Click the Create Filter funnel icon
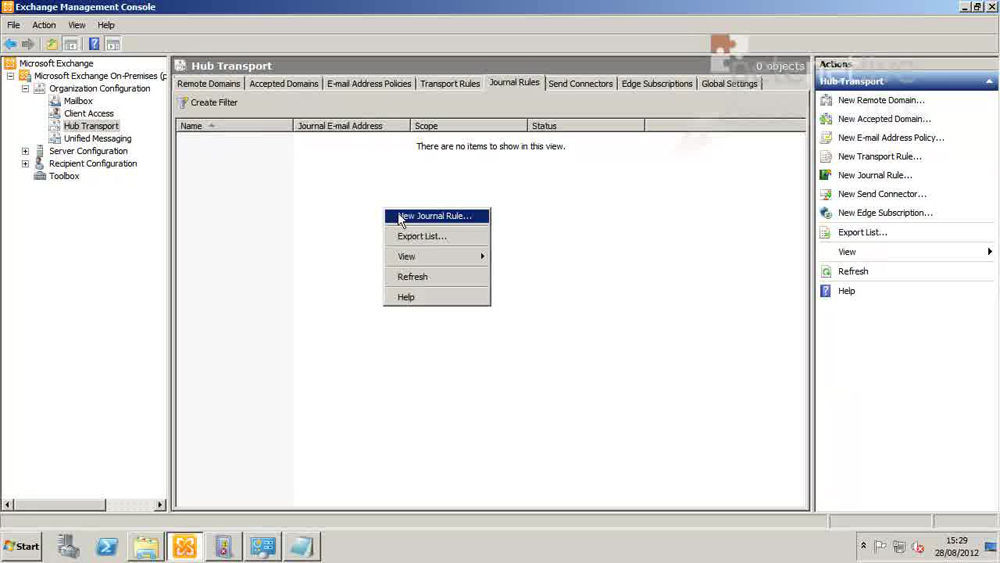 (183, 102)
